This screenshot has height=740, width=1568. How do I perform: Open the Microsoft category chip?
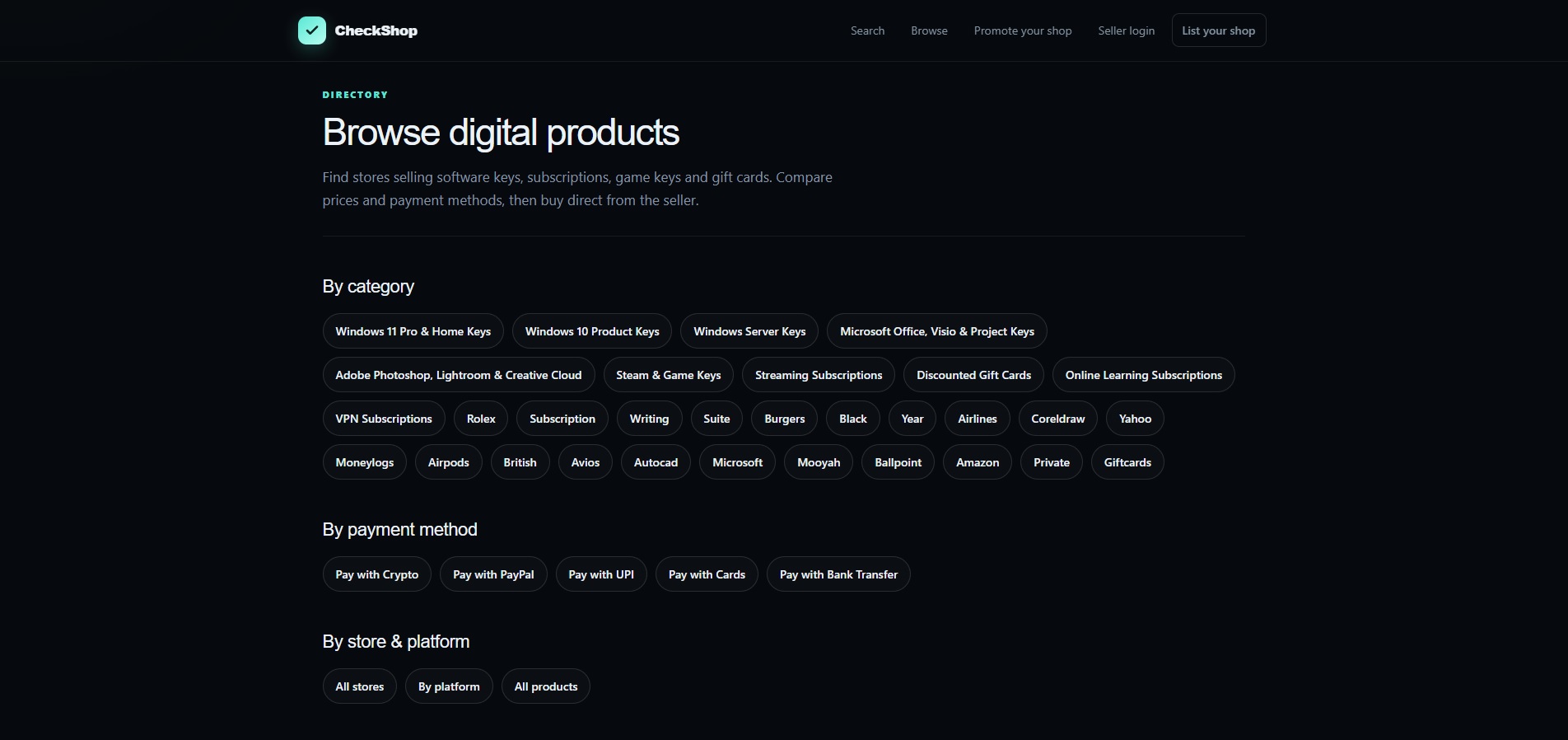(x=738, y=462)
